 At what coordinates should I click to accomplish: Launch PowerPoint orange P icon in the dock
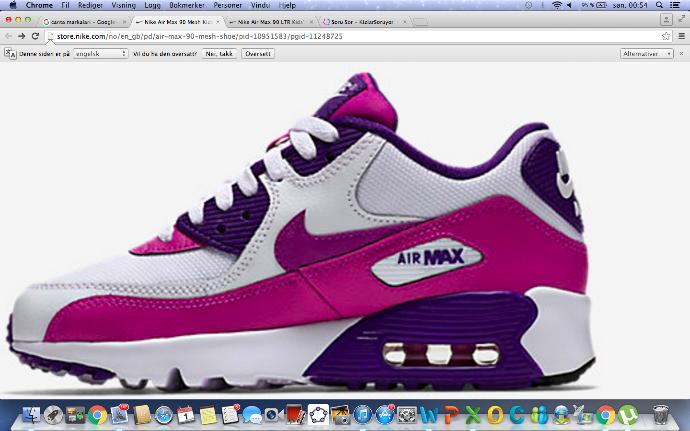[451, 415]
